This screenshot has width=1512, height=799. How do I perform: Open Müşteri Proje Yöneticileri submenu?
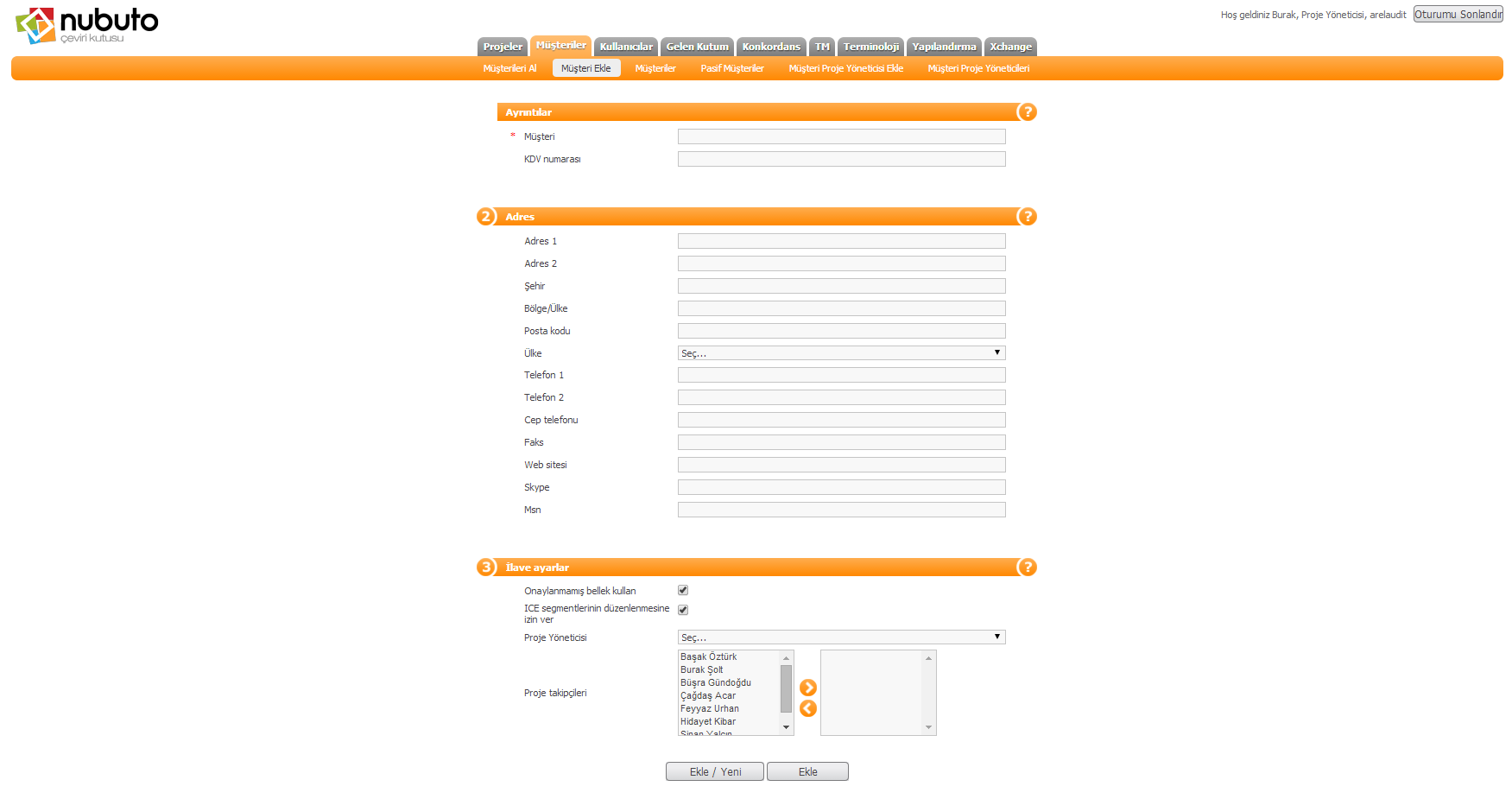[x=978, y=68]
